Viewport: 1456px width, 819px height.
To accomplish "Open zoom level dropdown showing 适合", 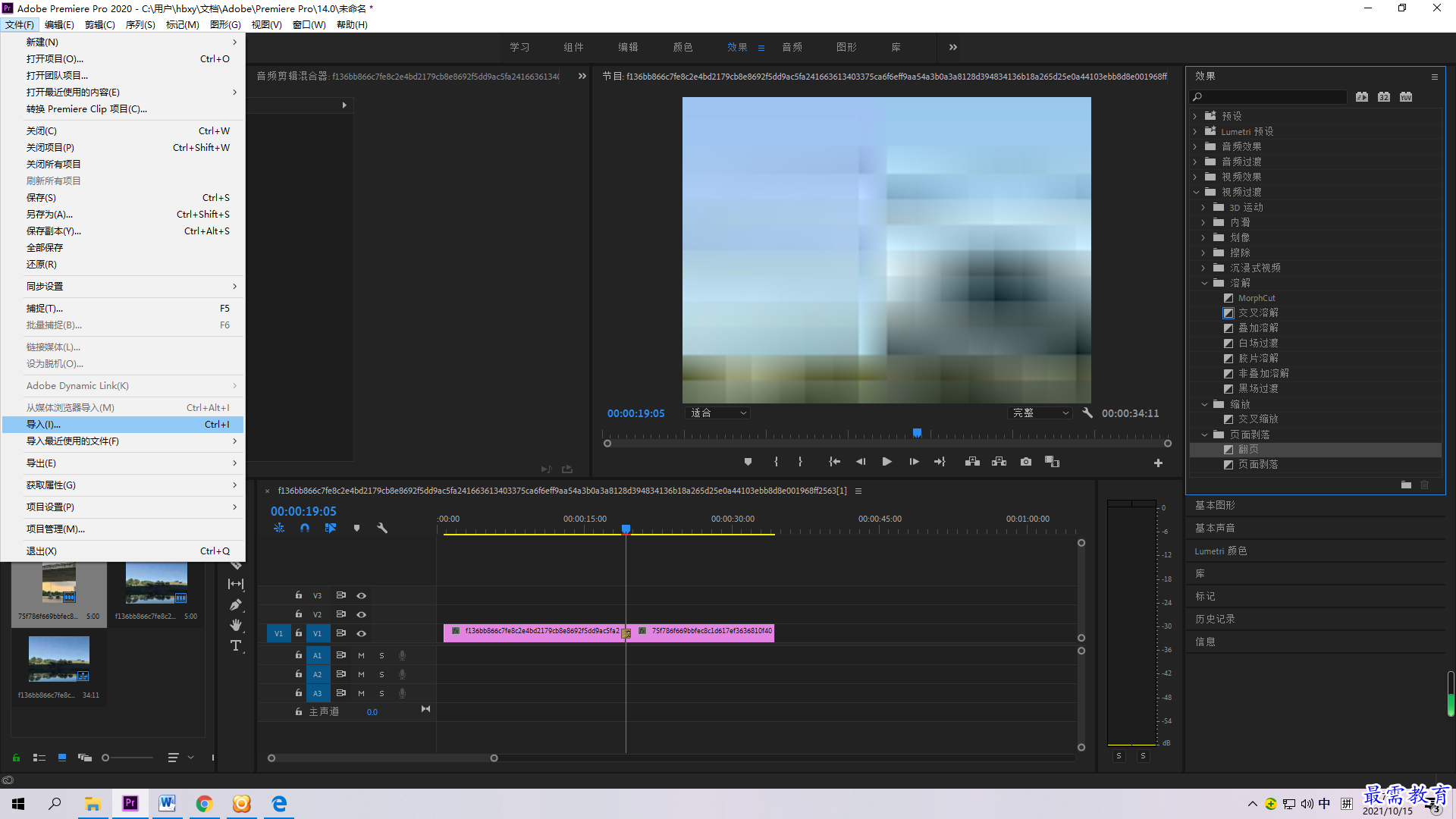I will [717, 413].
